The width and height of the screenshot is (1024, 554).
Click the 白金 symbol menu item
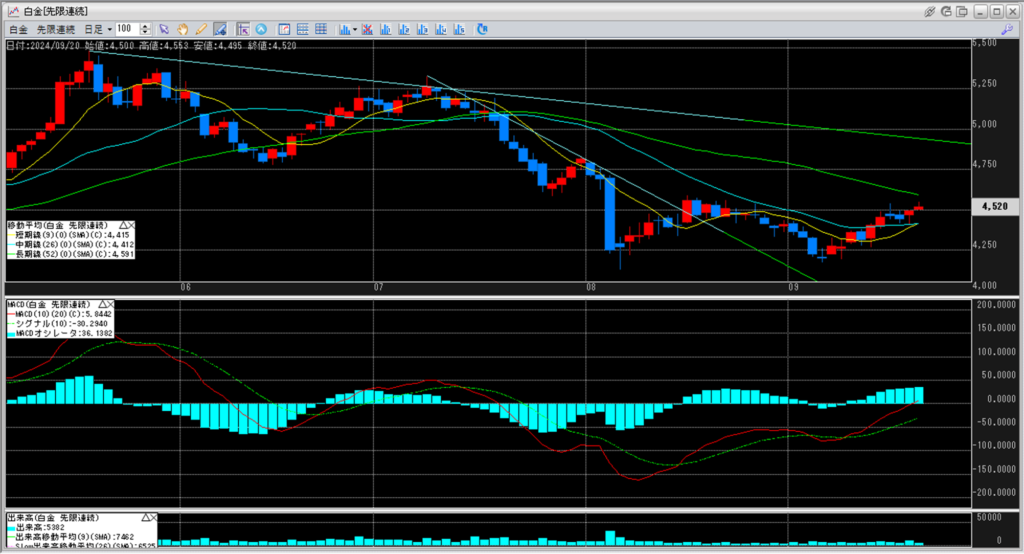pos(18,29)
